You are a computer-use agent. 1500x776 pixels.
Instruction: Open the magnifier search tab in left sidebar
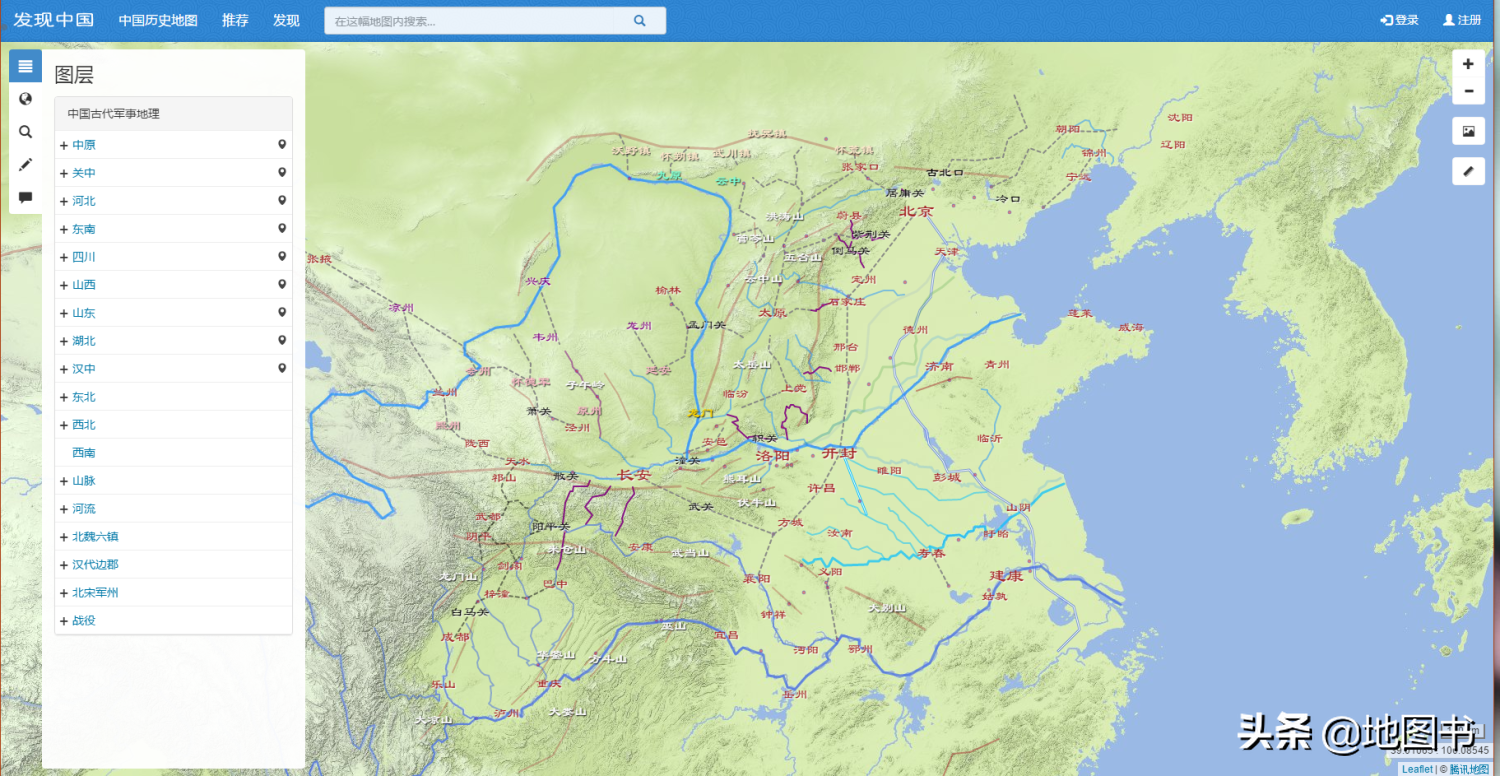click(25, 131)
